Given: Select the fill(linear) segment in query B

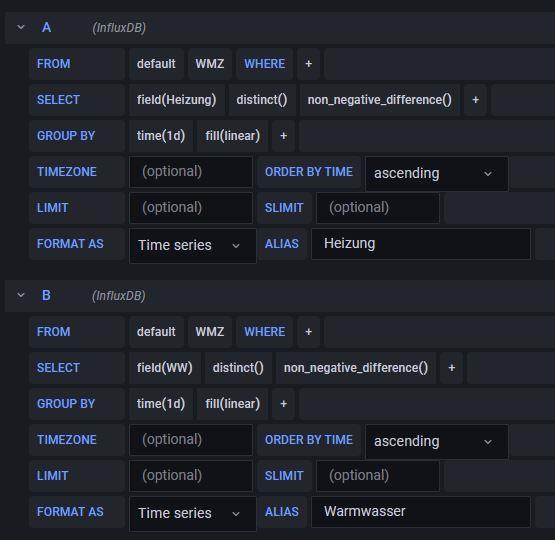Looking at the screenshot, I should tap(233, 404).
